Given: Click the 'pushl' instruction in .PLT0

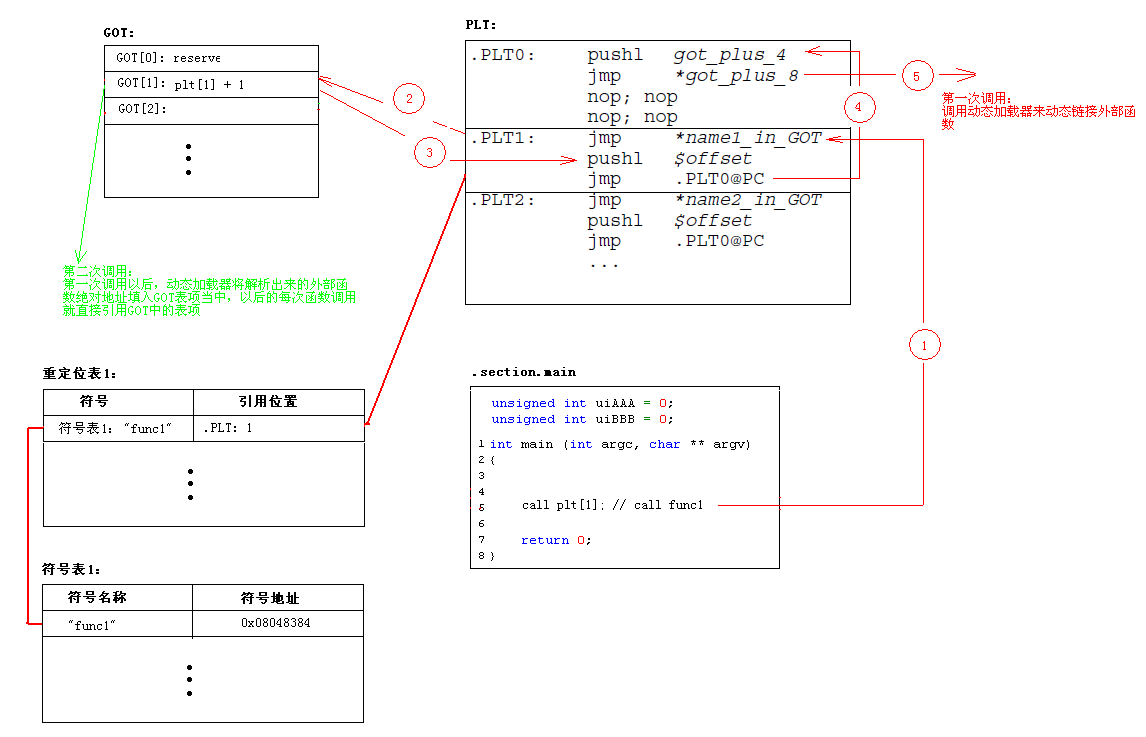Looking at the screenshot, I should [x=615, y=56].
